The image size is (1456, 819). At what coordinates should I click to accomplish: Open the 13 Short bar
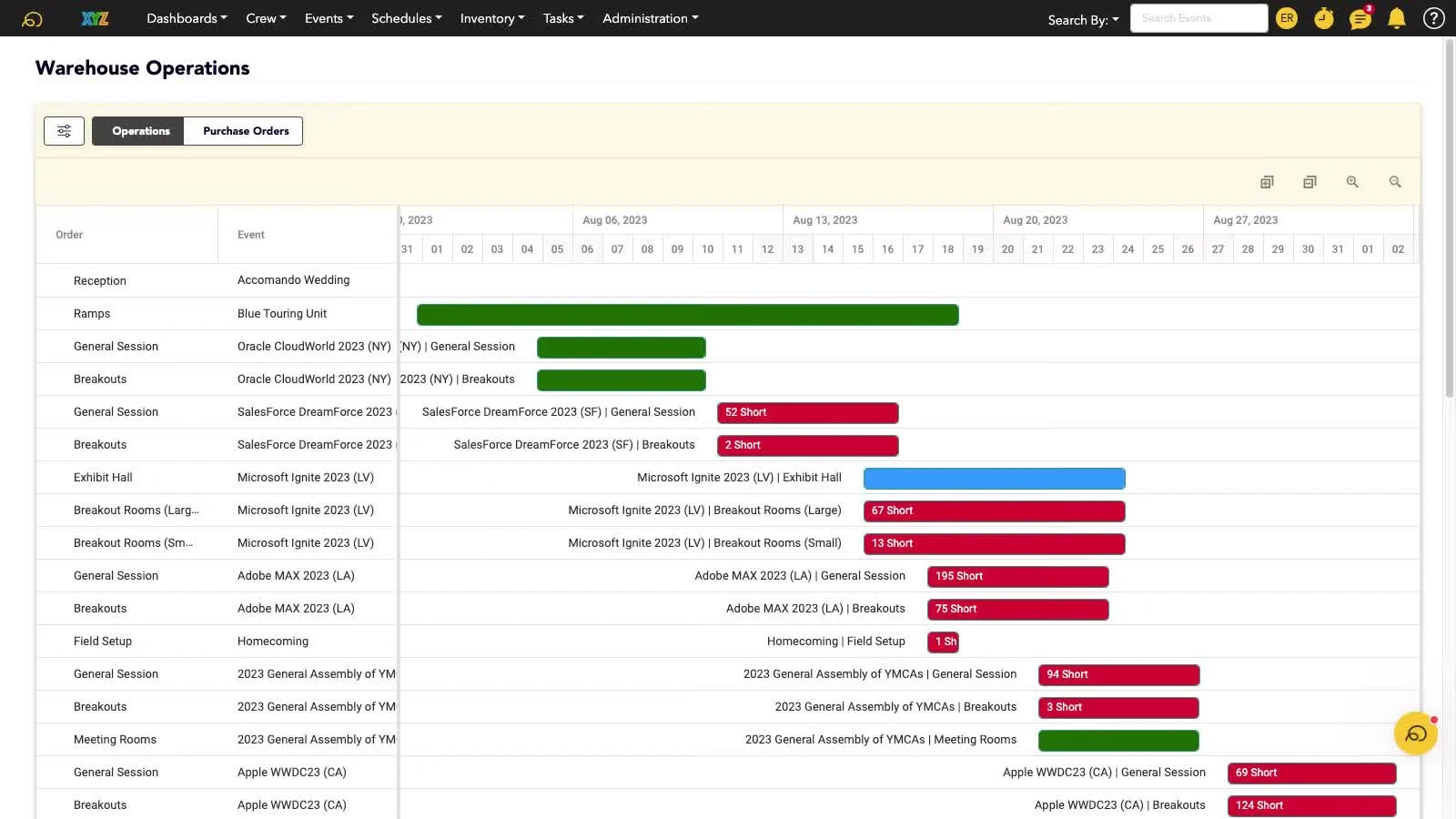995,544
